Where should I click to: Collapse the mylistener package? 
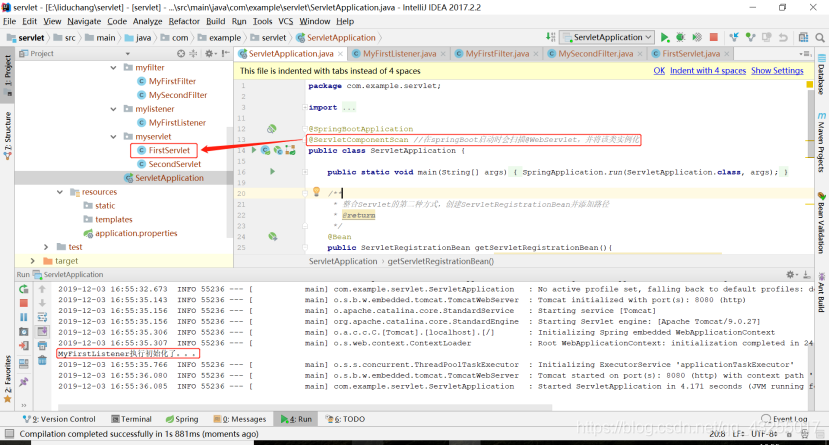click(x=113, y=109)
